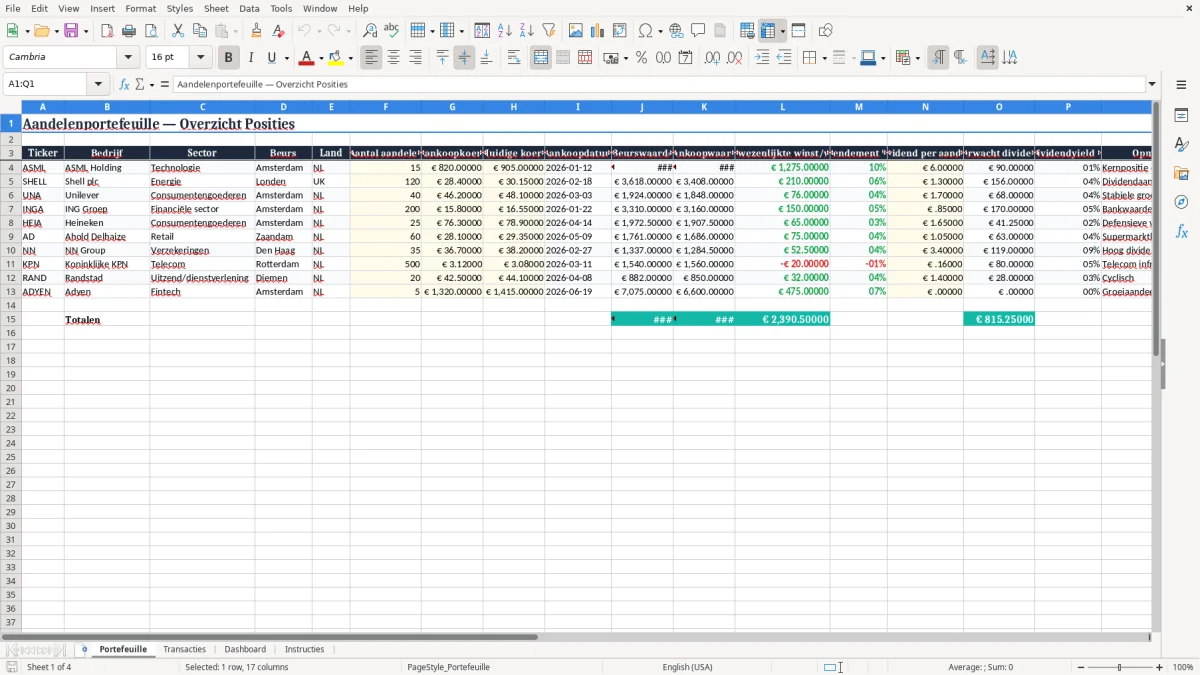
Task: Open the font size 16 pt dropdown
Action: pyautogui.click(x=201, y=58)
